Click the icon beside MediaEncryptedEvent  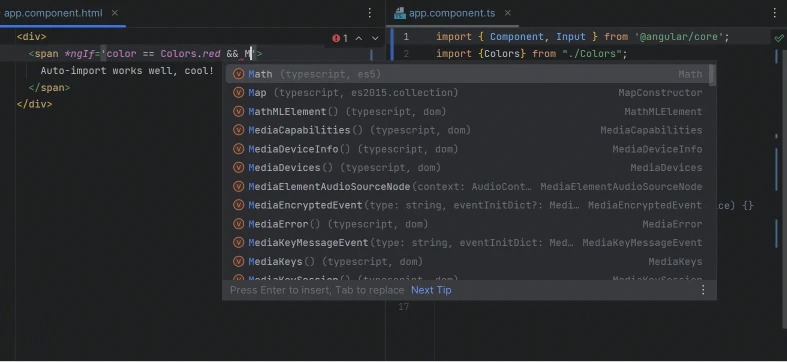tap(238, 205)
